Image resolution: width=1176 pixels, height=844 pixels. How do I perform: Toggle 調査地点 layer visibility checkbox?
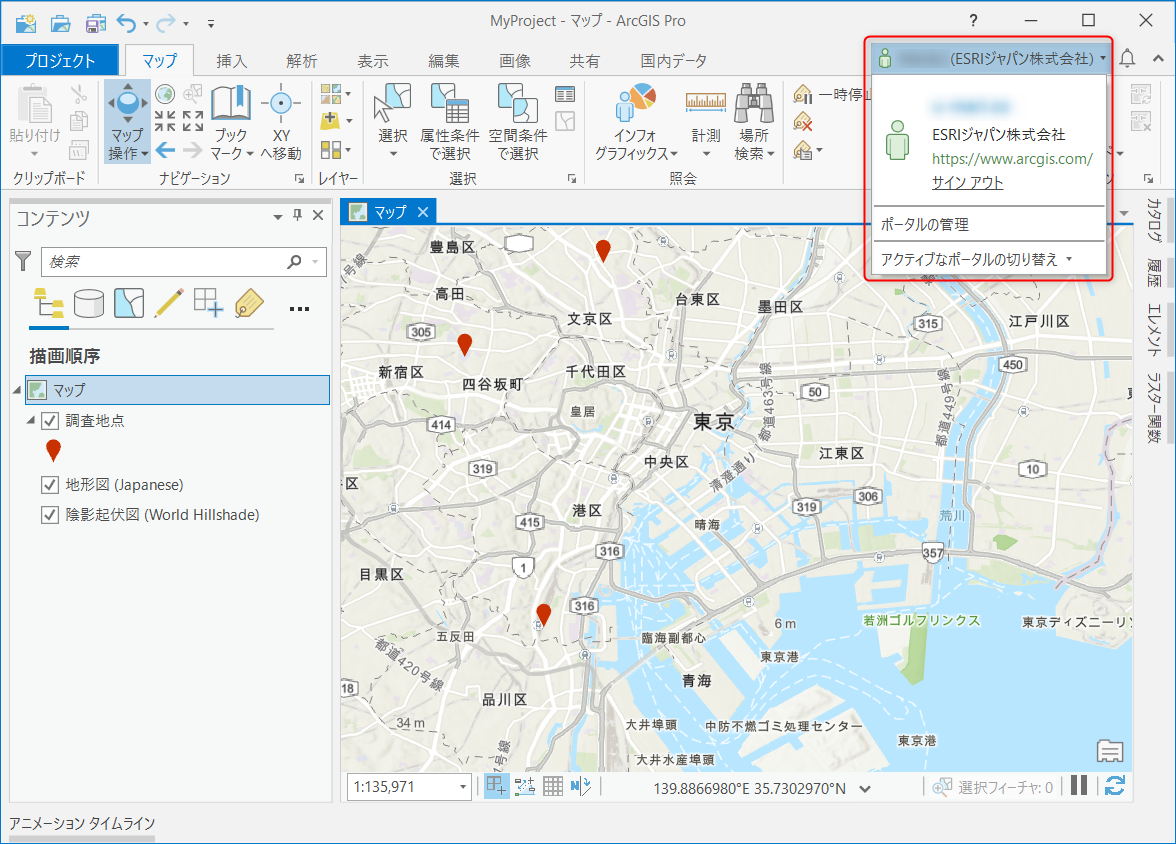click(x=50, y=421)
